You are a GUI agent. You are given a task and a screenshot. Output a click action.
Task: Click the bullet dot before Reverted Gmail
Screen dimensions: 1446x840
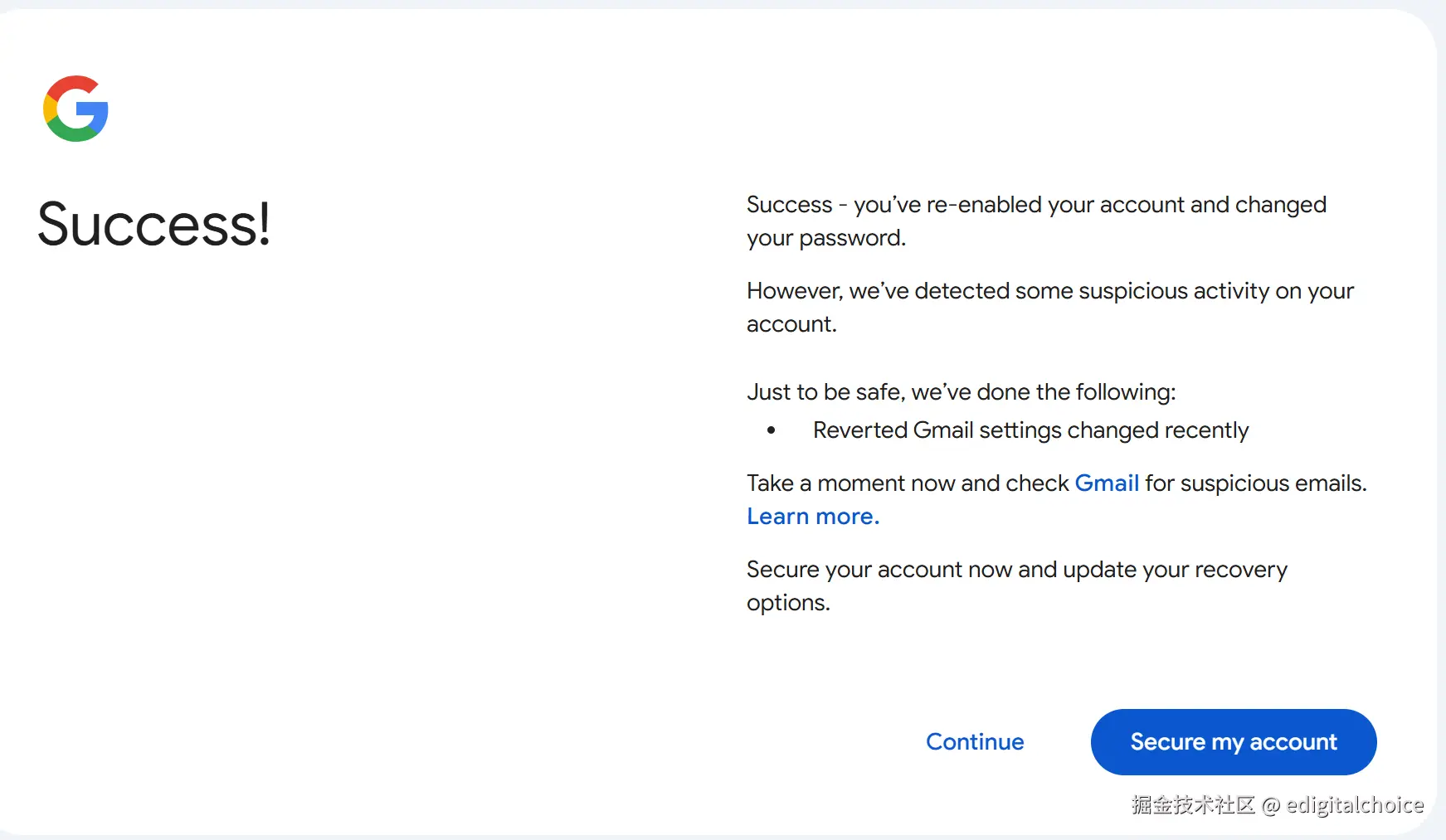pyautogui.click(x=772, y=430)
